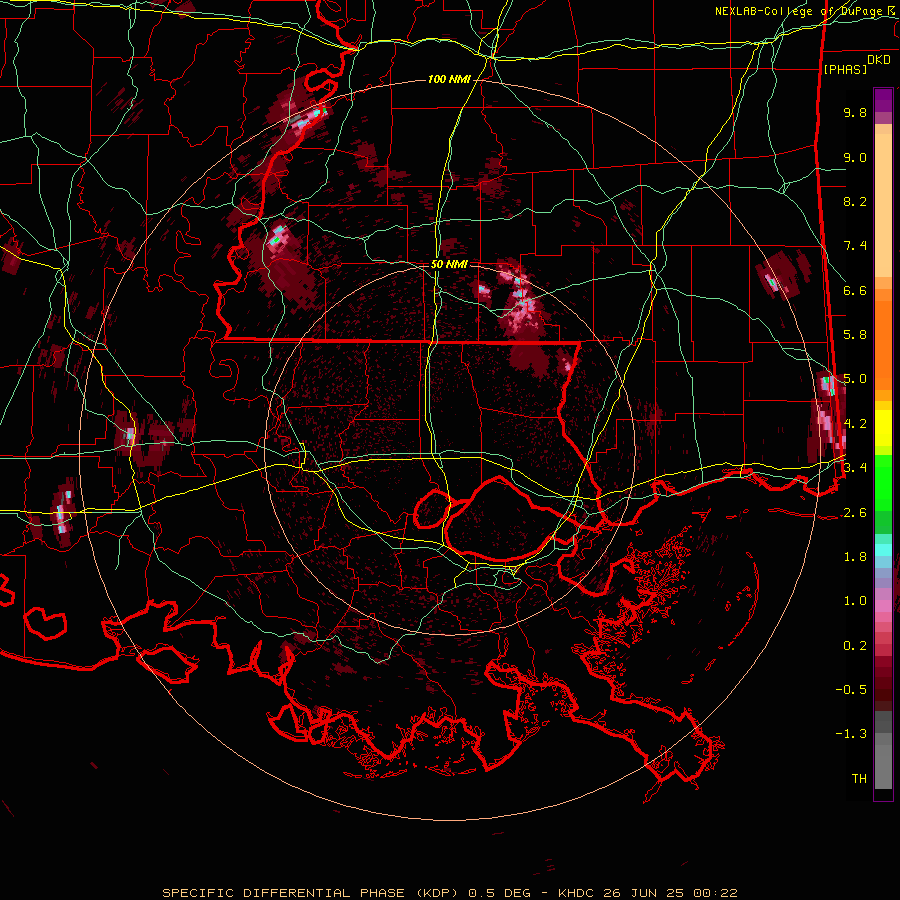Click the 9.0 value on the scale
The height and width of the screenshot is (900, 900).
(x=855, y=157)
